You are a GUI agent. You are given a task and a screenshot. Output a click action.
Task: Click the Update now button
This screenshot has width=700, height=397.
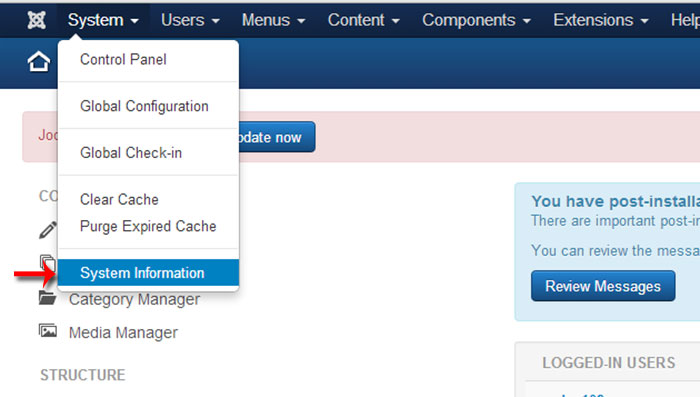[x=277, y=137]
